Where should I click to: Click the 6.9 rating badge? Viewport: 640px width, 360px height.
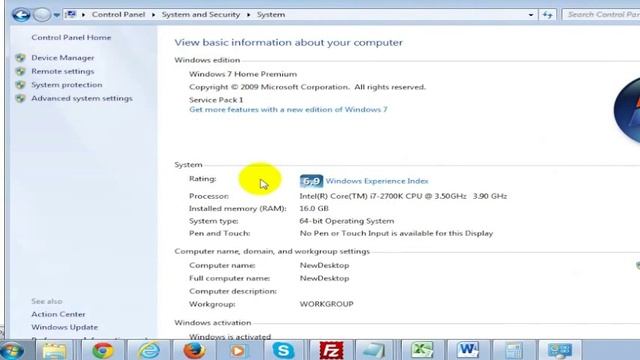click(311, 181)
